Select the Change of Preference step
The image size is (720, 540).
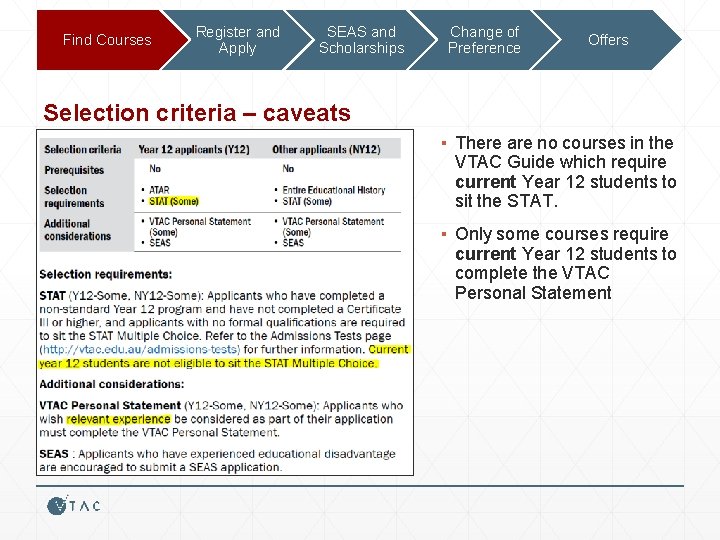point(484,40)
